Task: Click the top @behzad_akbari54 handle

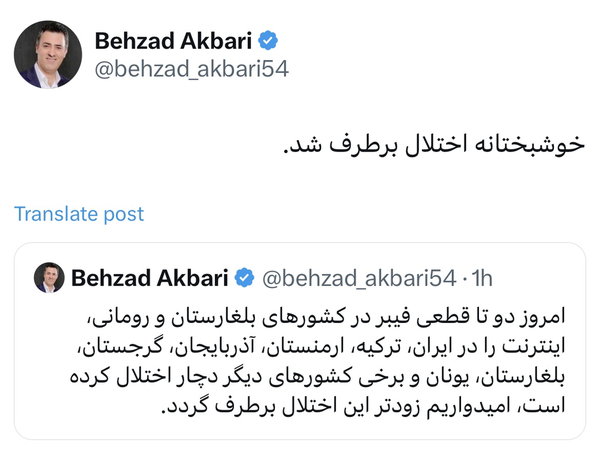Action: [x=180, y=70]
